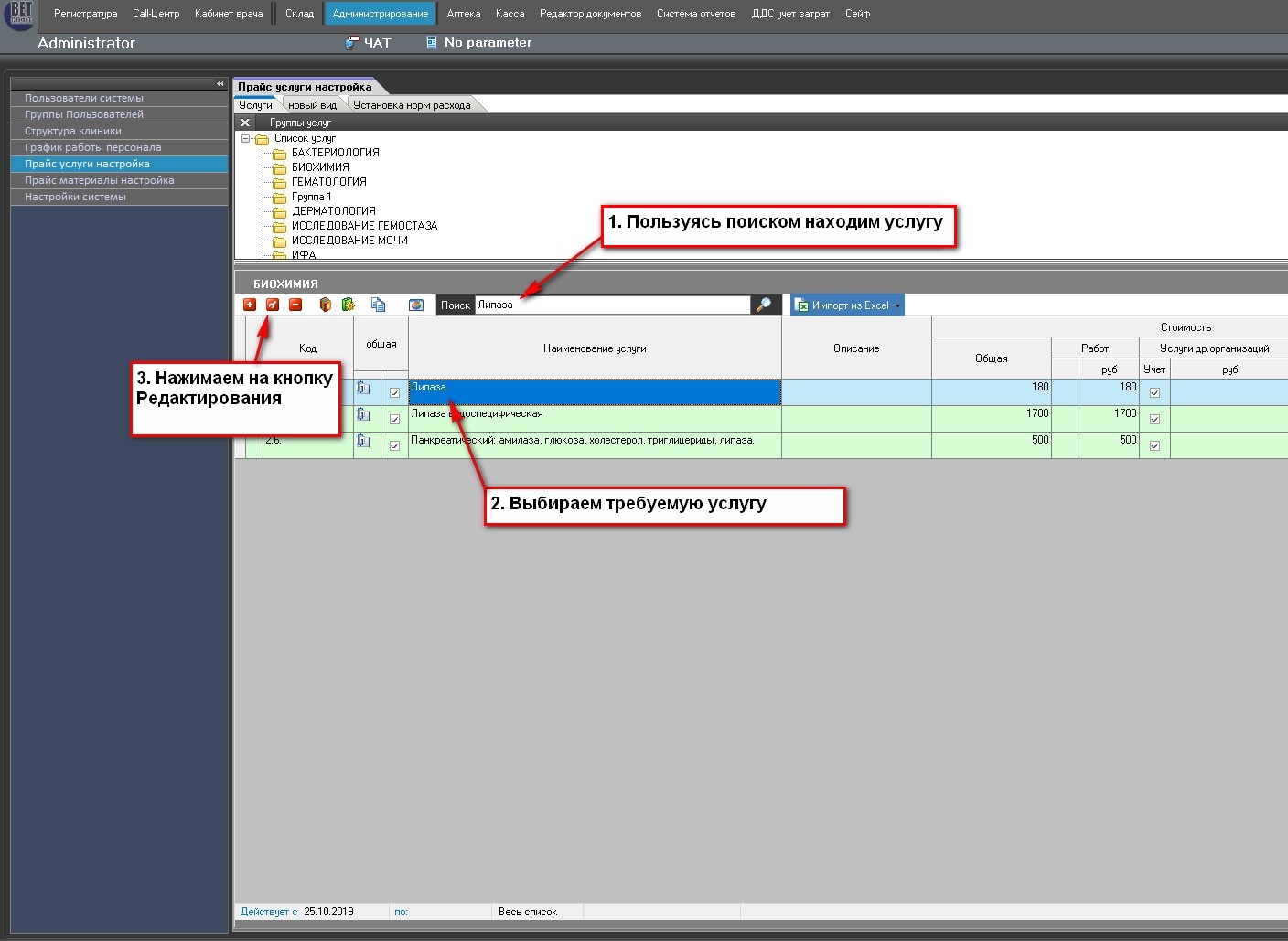Click the document icon in Липаза row

tap(363, 389)
